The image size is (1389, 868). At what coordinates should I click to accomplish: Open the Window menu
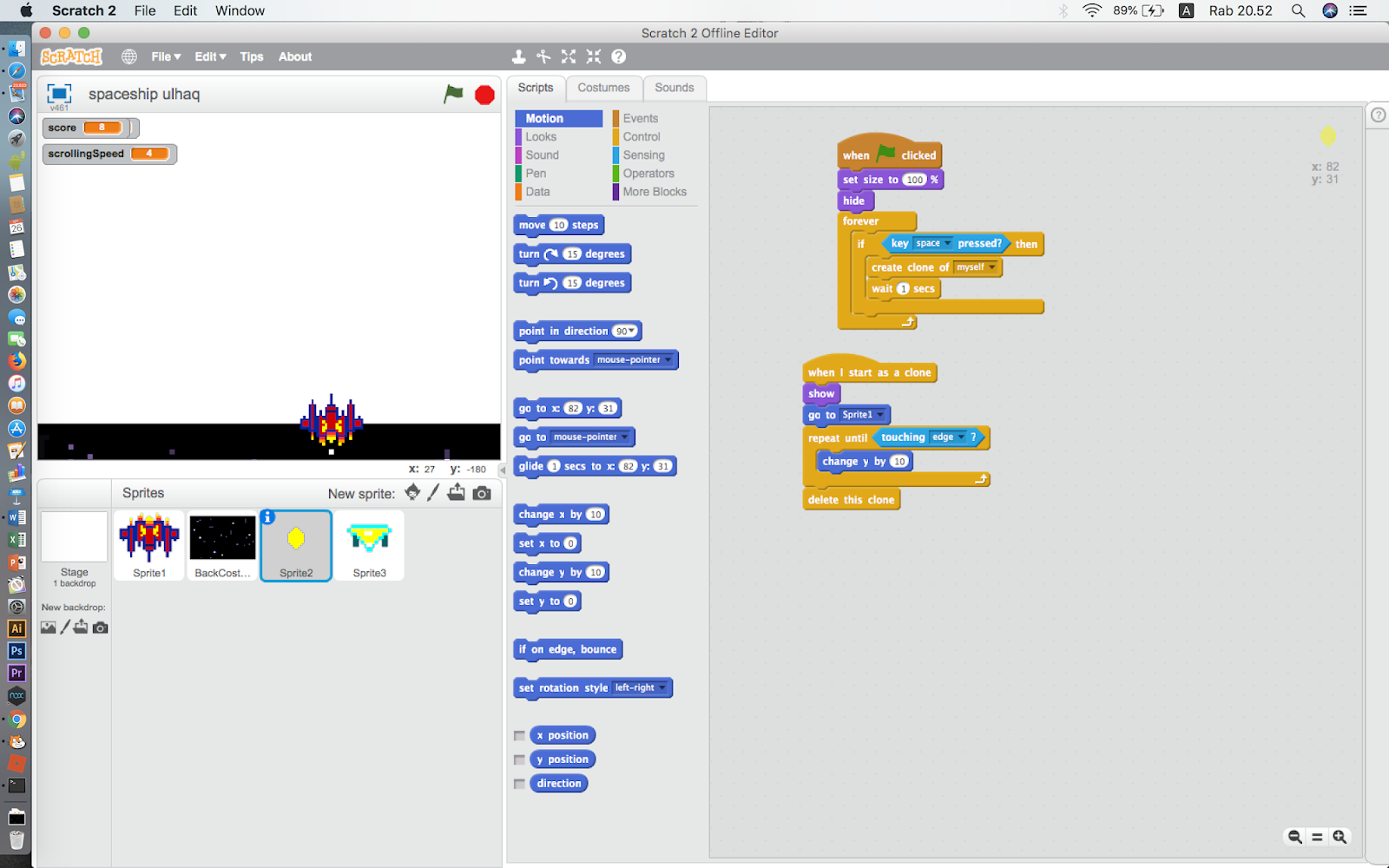click(x=240, y=10)
